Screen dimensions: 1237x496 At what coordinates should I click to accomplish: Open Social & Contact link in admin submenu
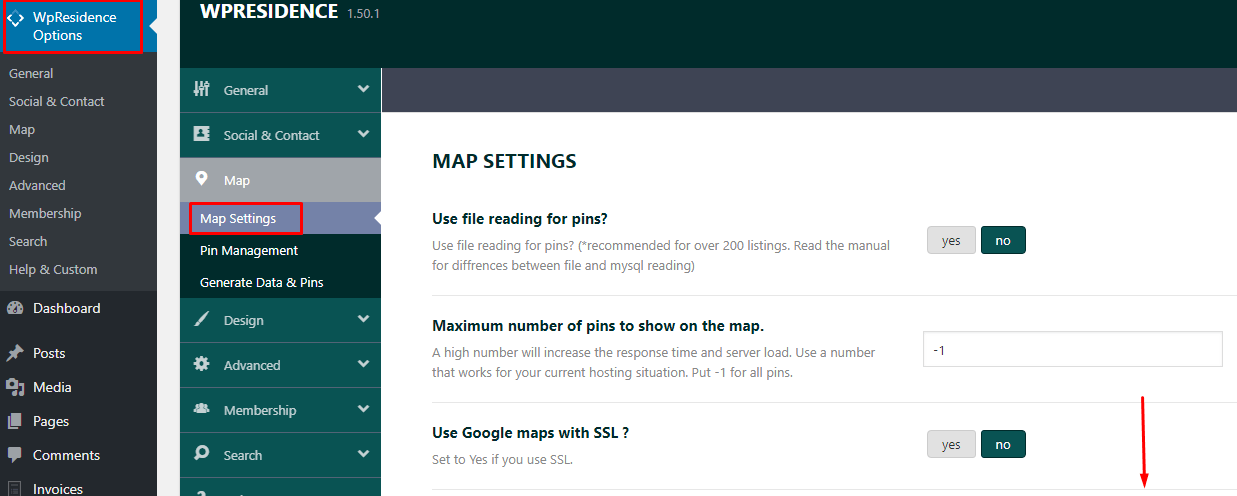coord(57,101)
